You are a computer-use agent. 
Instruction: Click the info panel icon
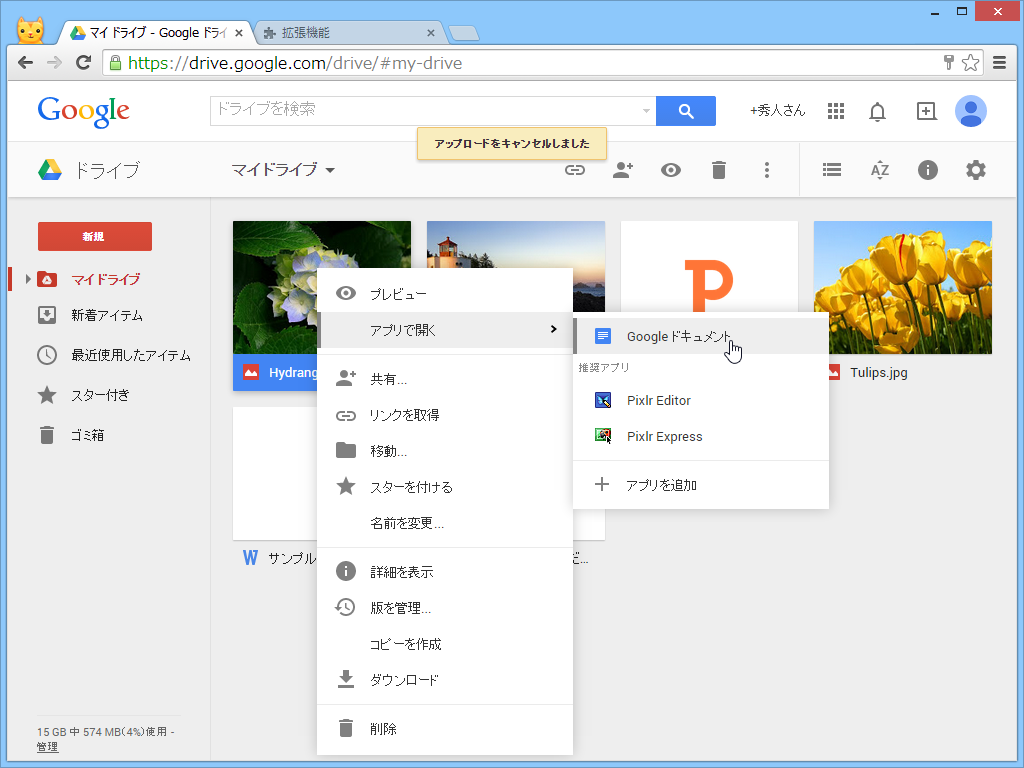tap(927, 170)
